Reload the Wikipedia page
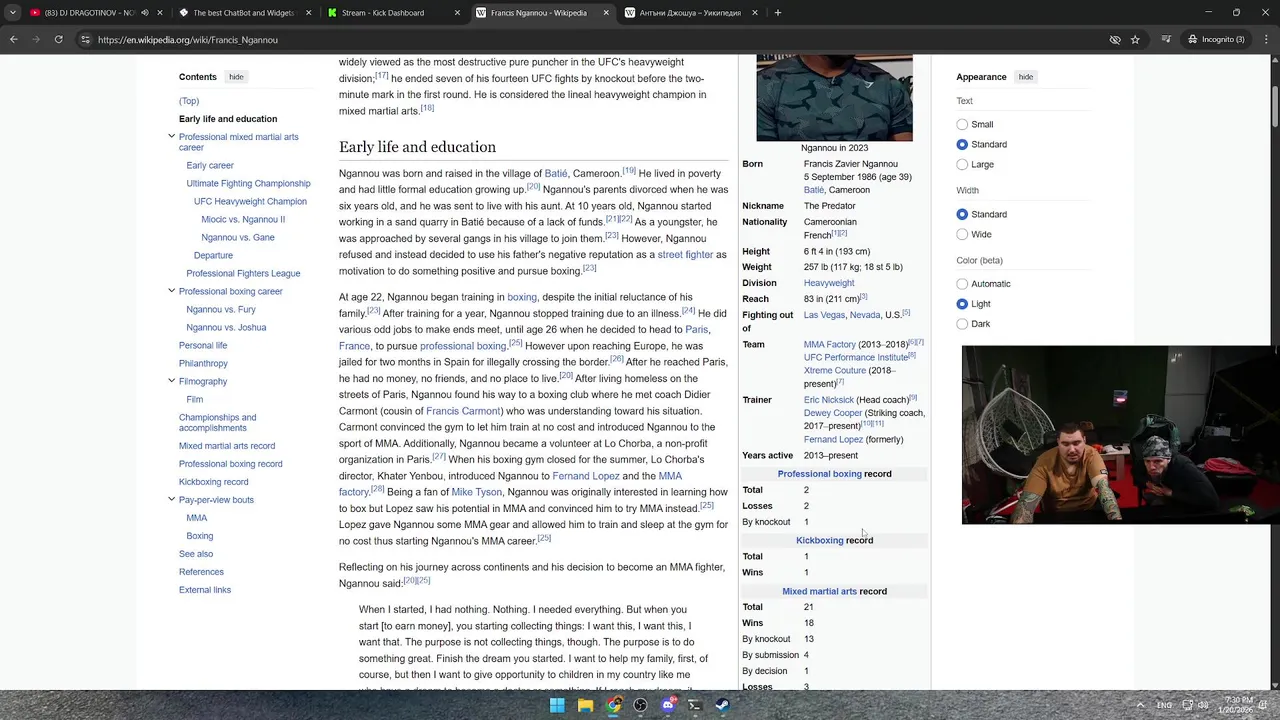Viewport: 1280px width, 720px height. coord(59,39)
